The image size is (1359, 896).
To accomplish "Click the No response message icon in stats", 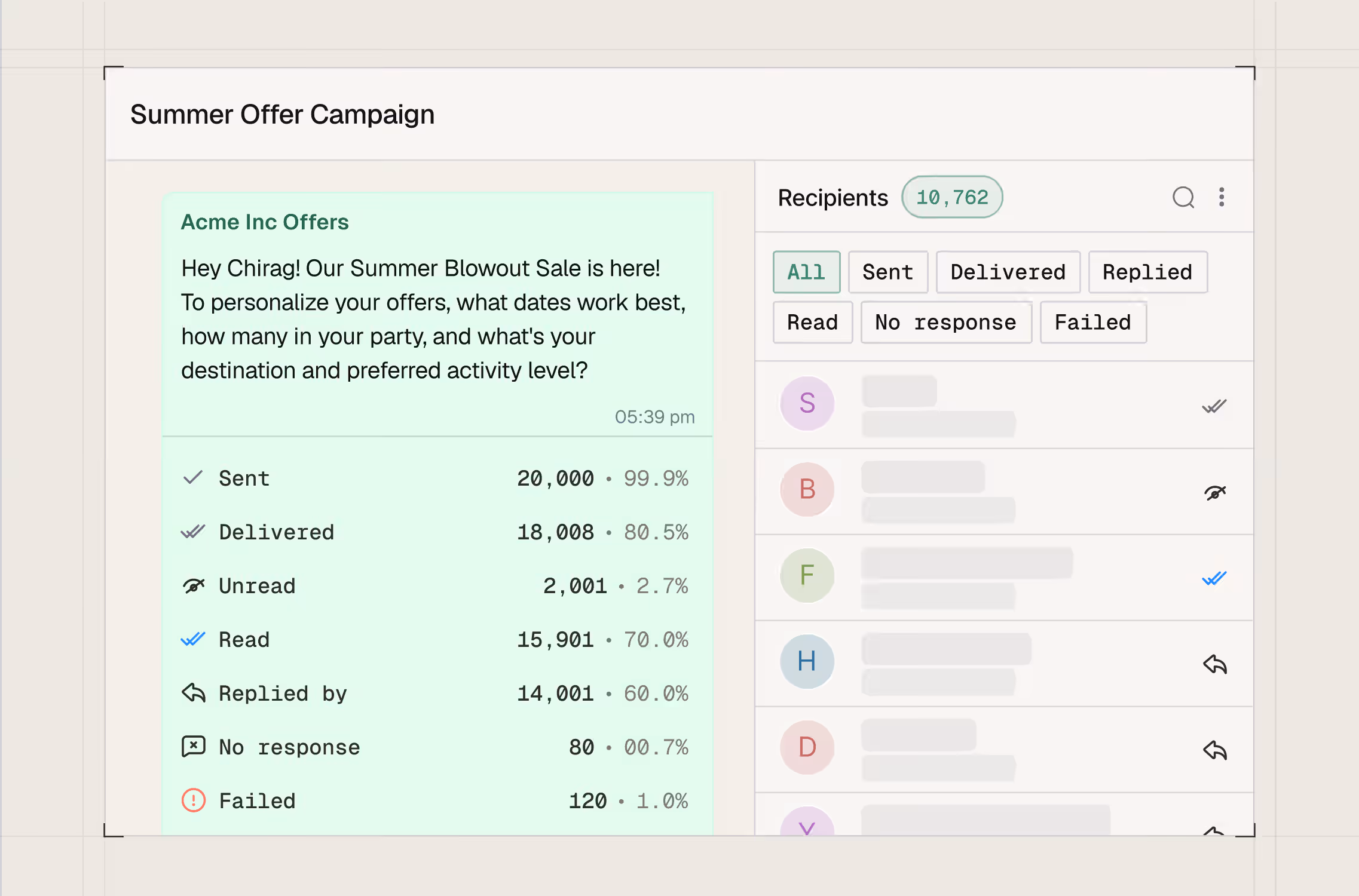I will 193,747.
